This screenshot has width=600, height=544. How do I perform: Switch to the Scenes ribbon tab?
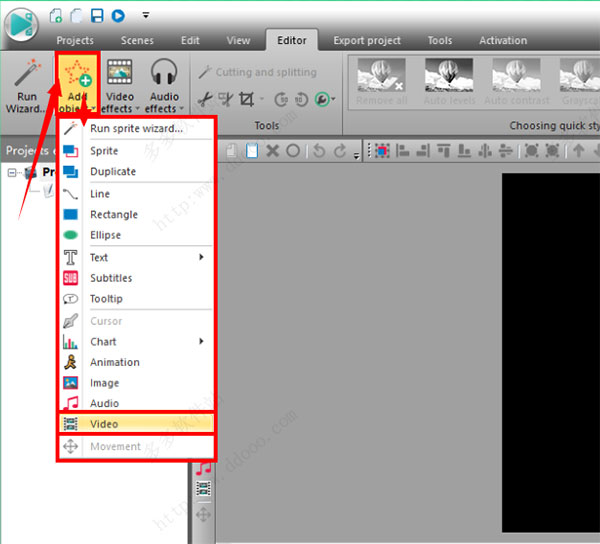point(137,40)
